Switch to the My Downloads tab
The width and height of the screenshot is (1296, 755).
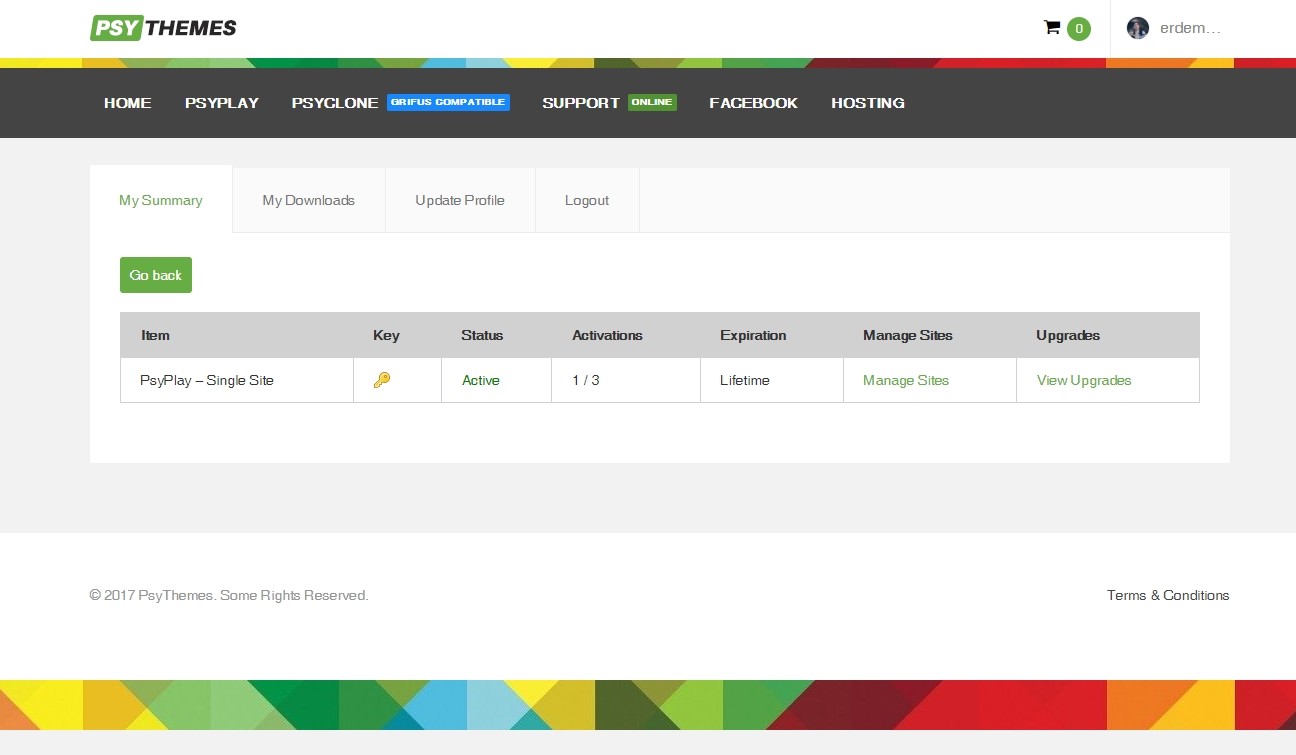[x=309, y=200]
